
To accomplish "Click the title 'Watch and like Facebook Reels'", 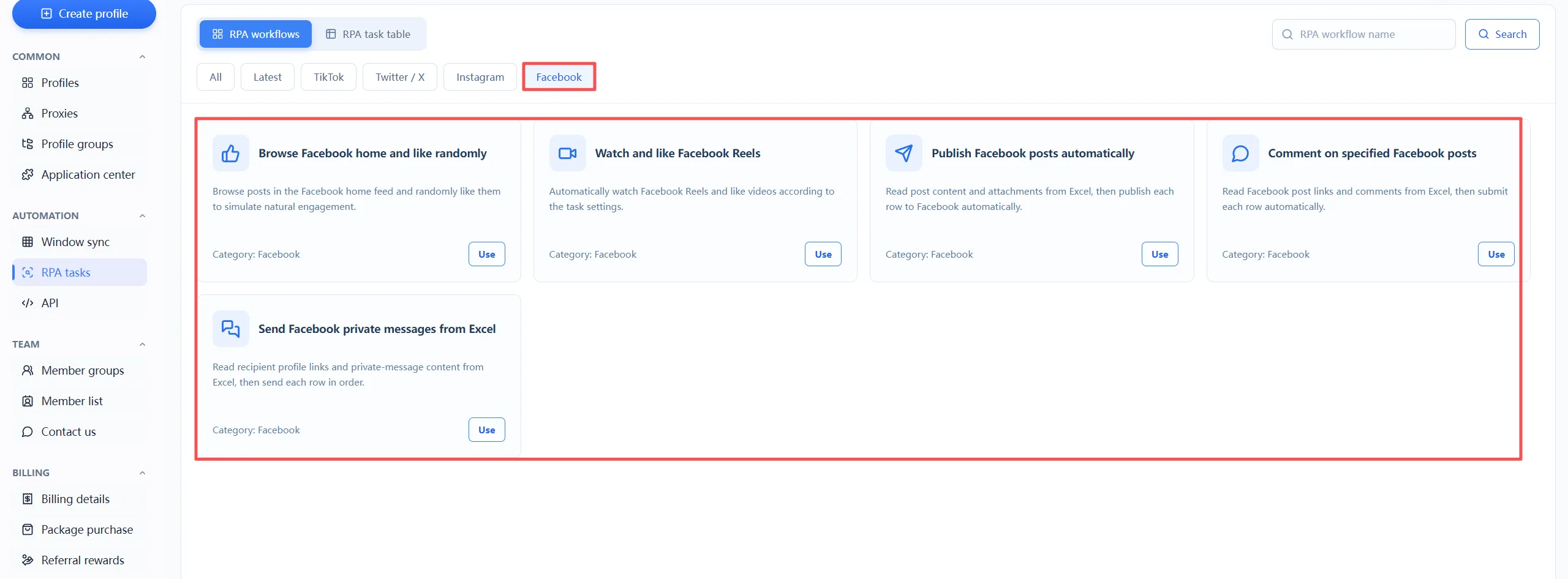I will point(677,153).
